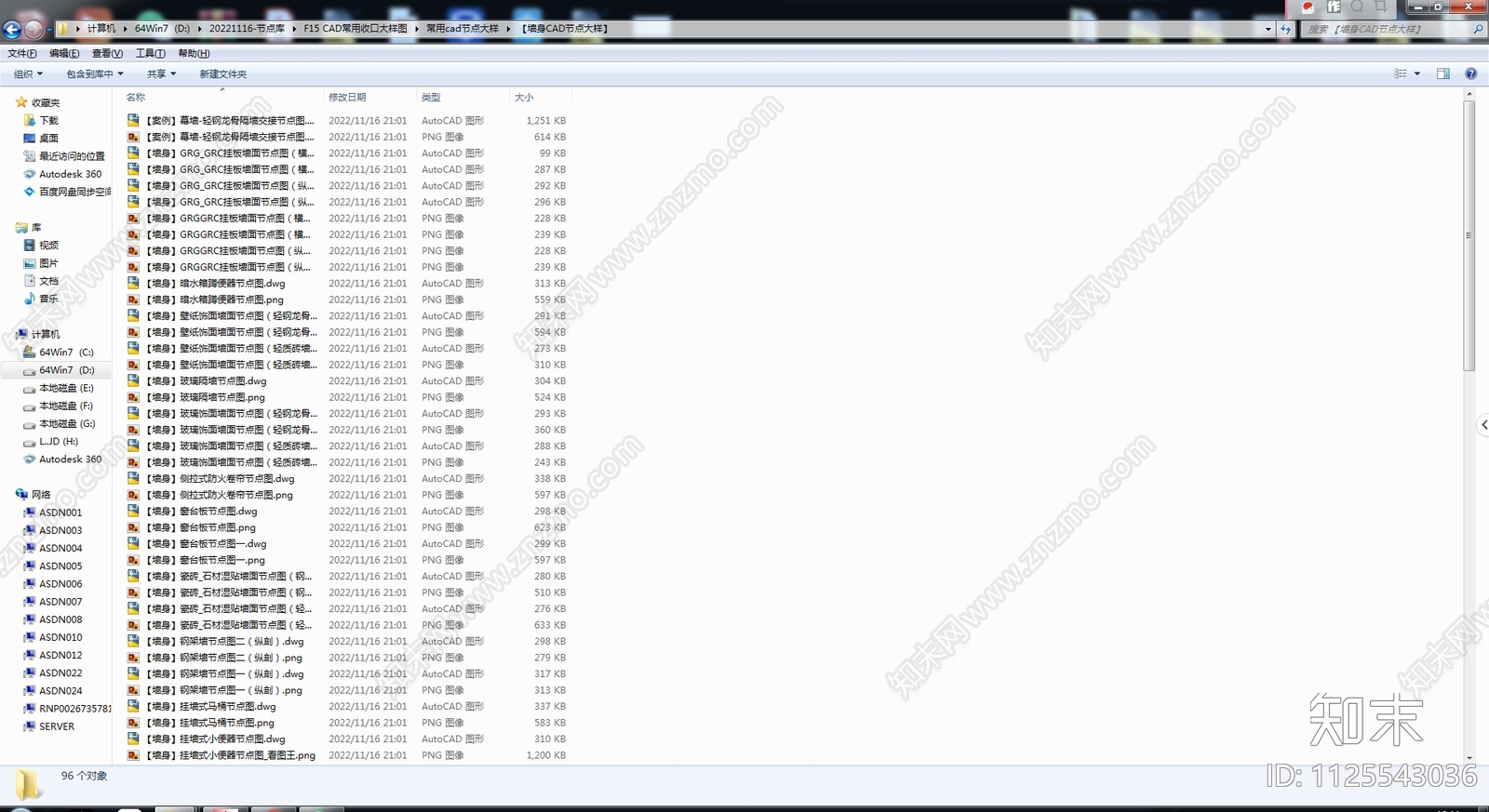Click the search magnifier icon
This screenshot has width=1489, height=812.
point(1478,29)
